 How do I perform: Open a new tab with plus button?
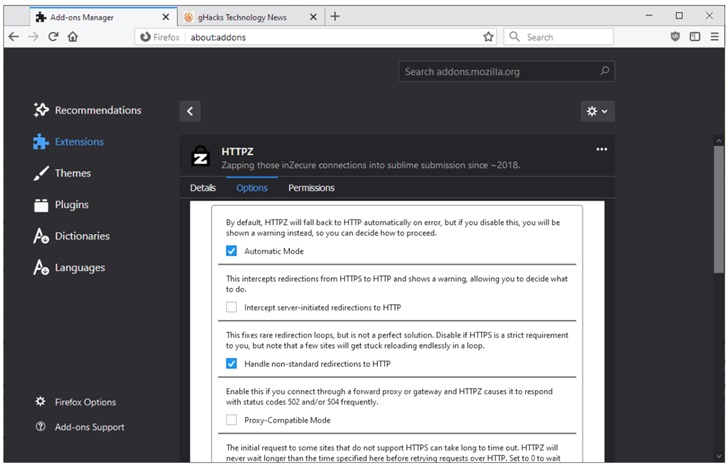point(335,16)
